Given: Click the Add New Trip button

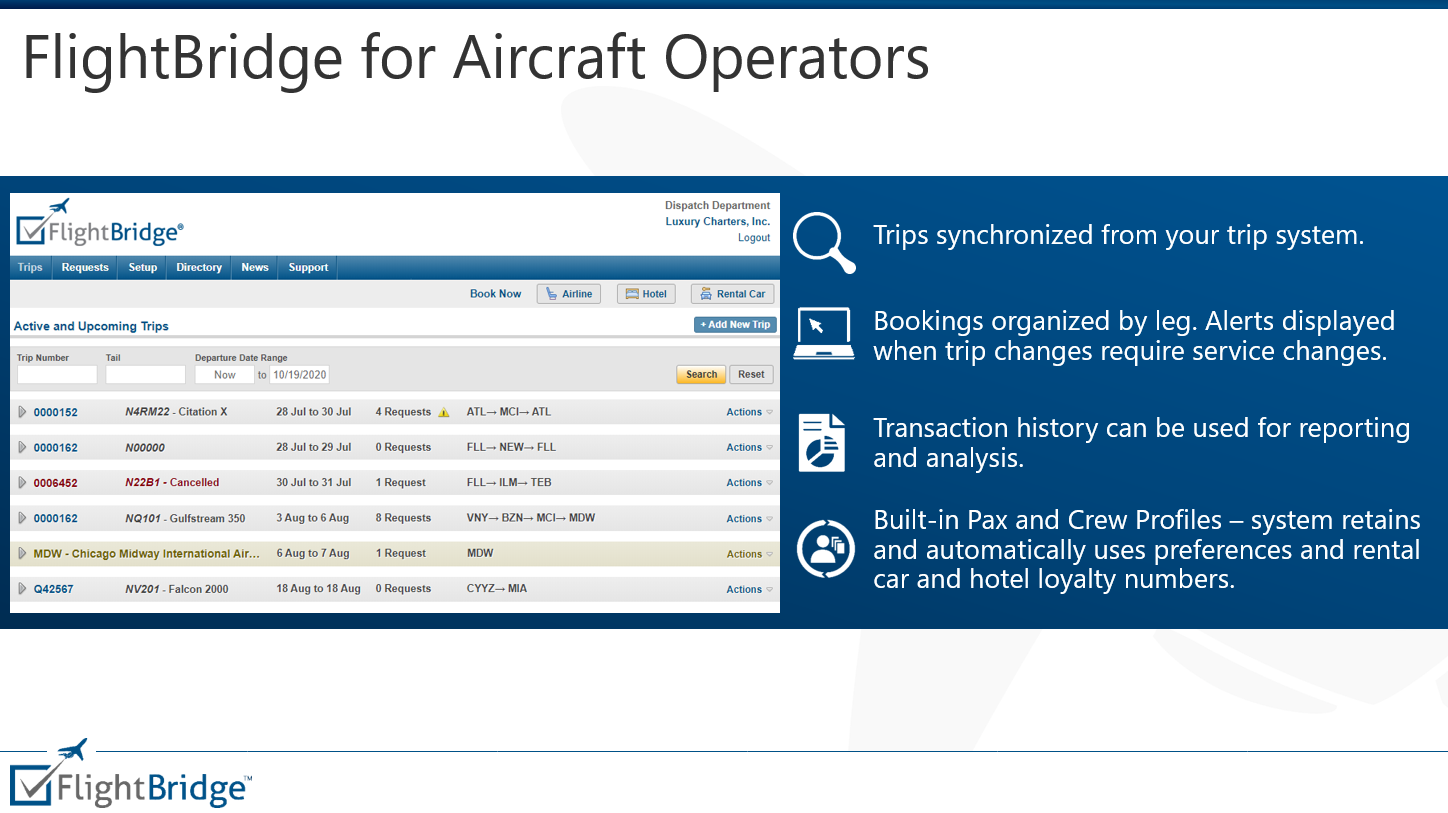Looking at the screenshot, I should [735, 324].
